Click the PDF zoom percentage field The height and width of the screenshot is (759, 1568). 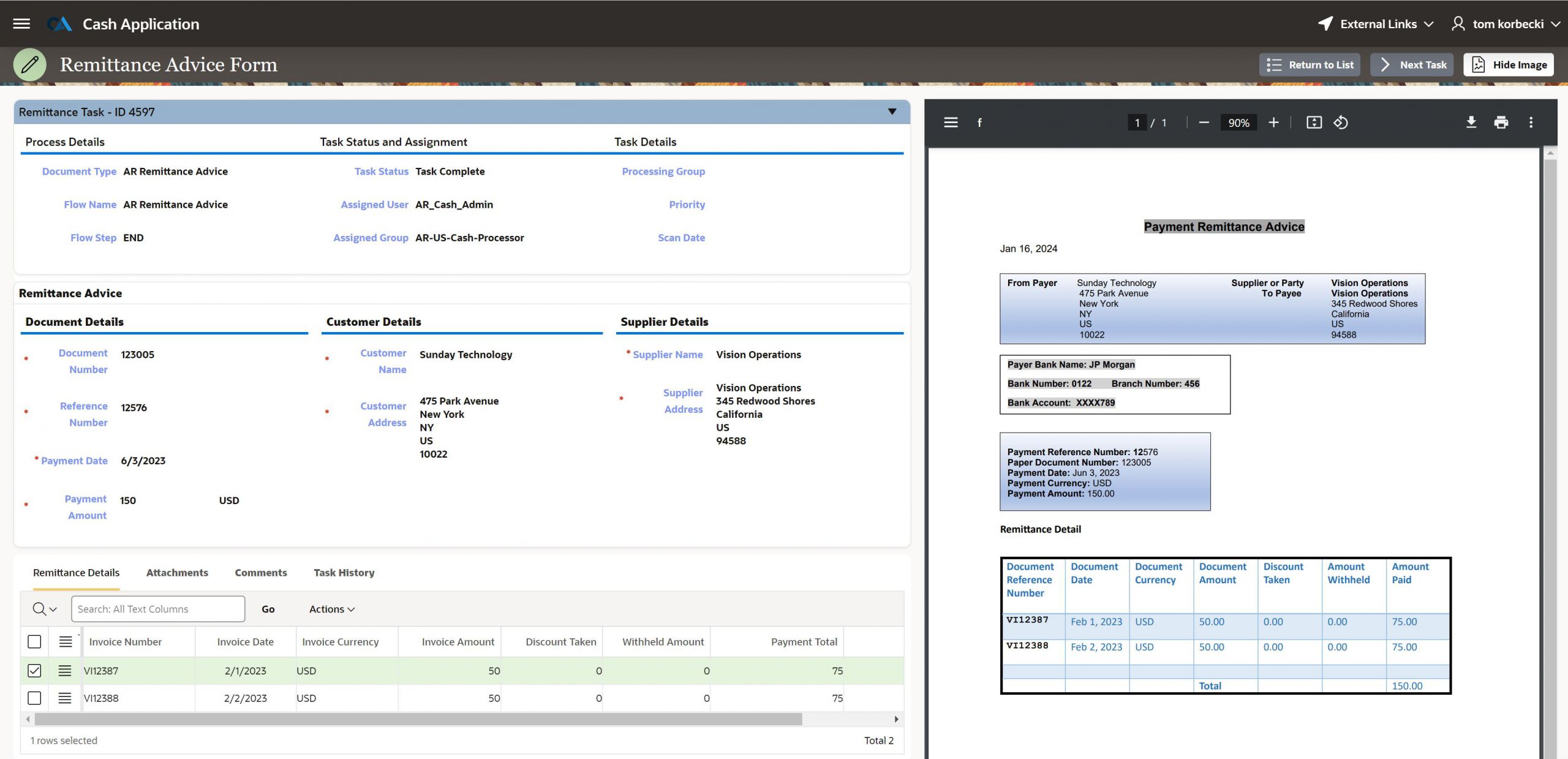coord(1238,123)
